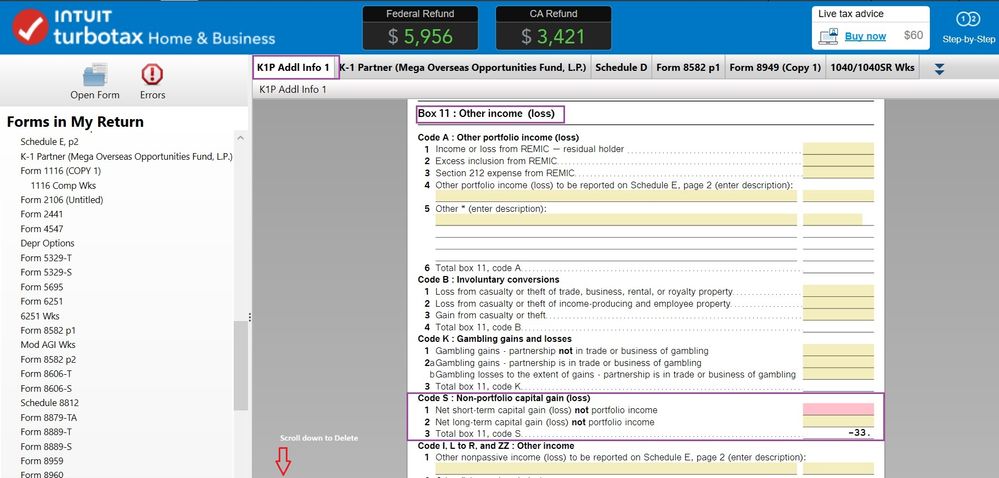
Task: Switch to the Schedule D tab
Action: pos(621,68)
